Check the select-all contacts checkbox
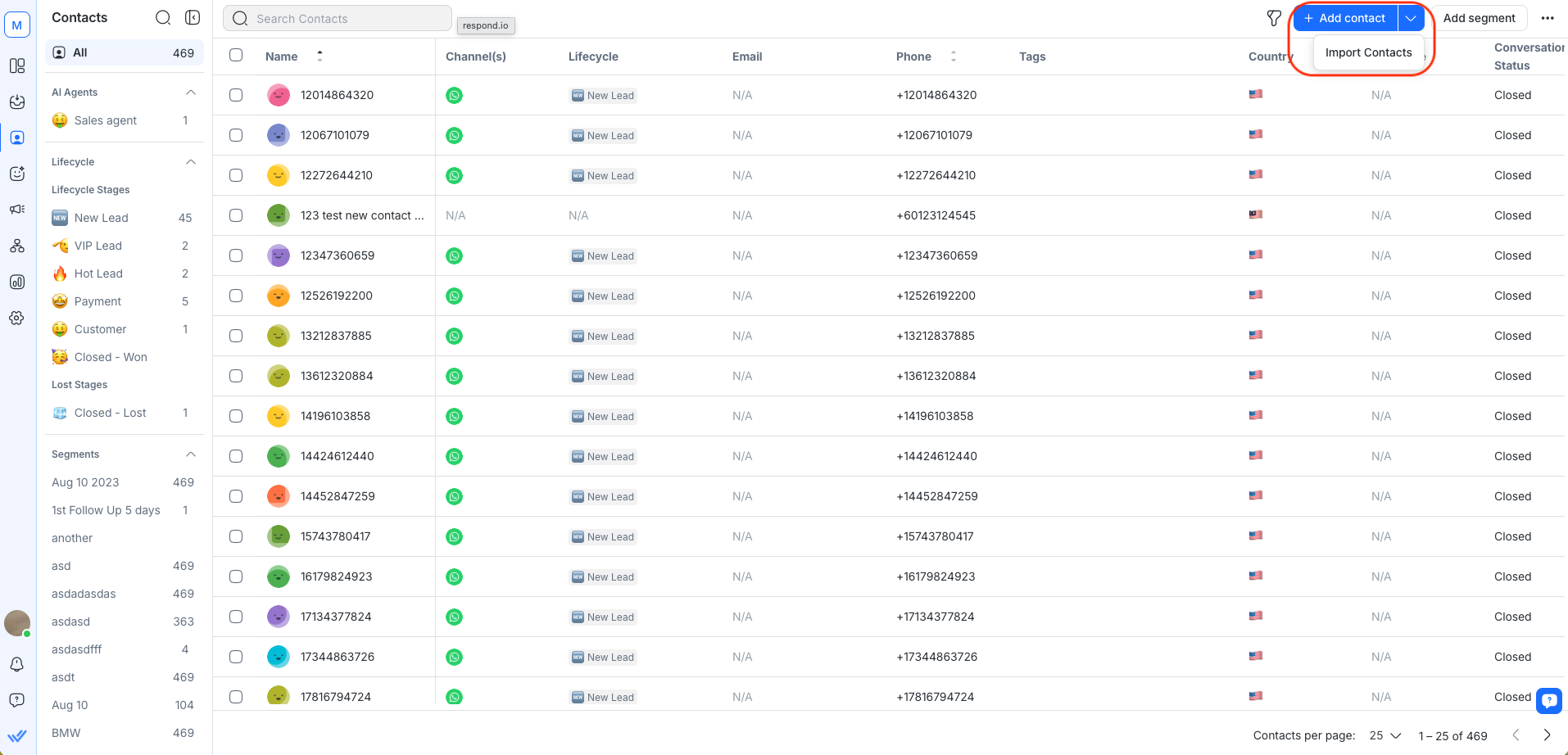 pyautogui.click(x=236, y=55)
